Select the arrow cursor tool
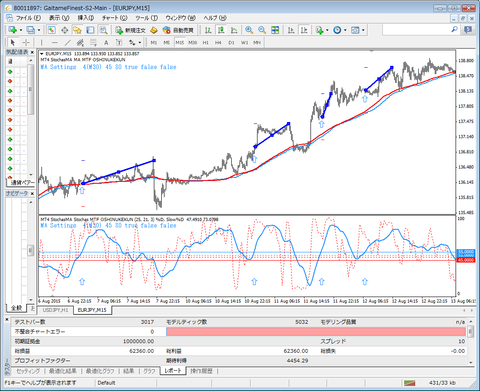The image size is (480, 391). point(13,42)
